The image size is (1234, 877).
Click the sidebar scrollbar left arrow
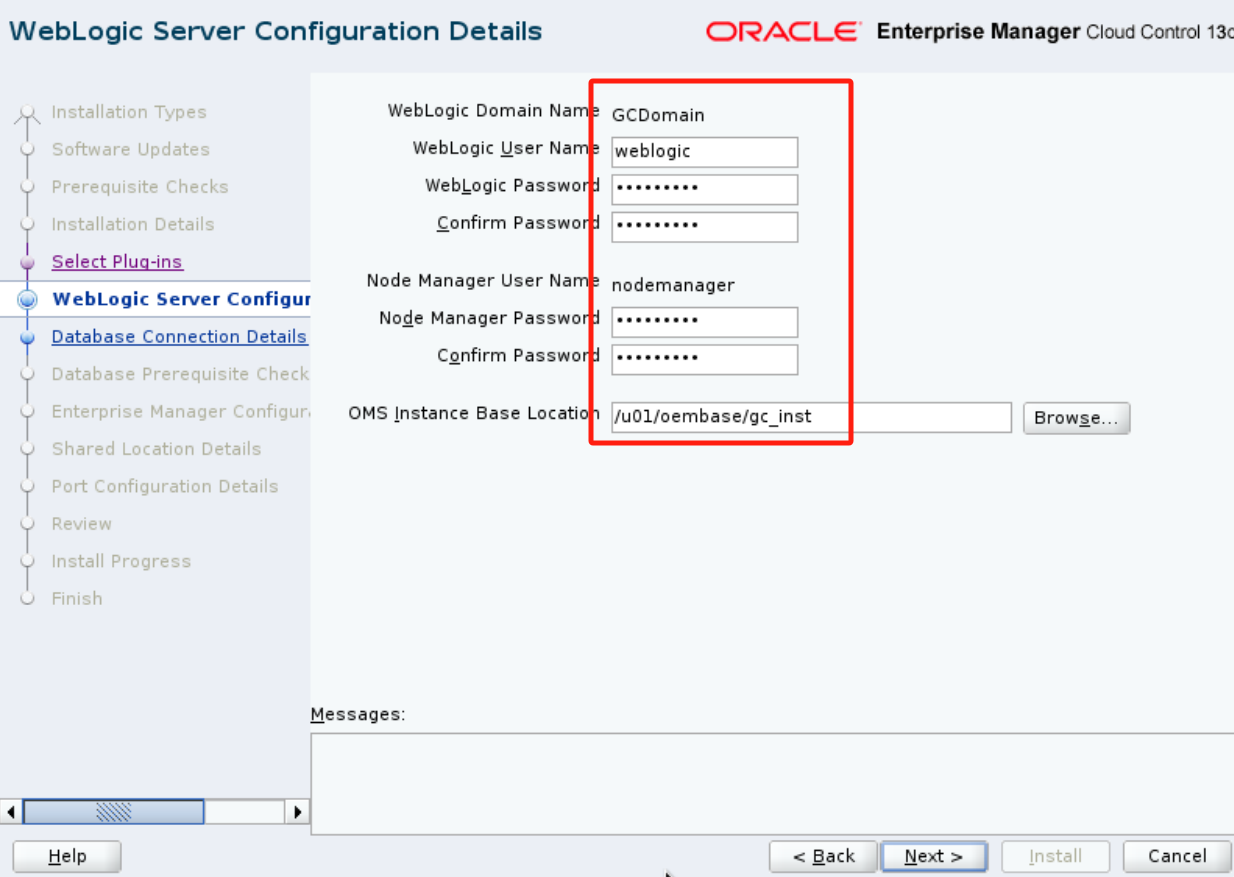pyautogui.click(x=11, y=811)
